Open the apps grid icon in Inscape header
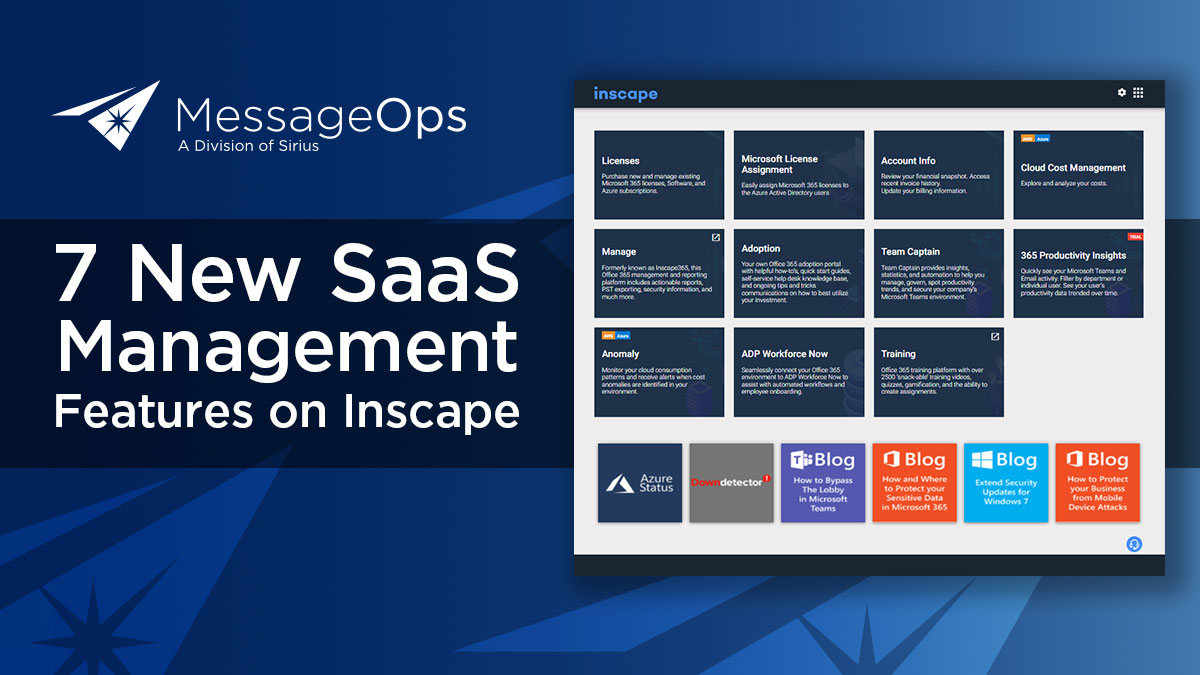Screen dimensions: 1200x675 pyautogui.click(x=1138, y=93)
